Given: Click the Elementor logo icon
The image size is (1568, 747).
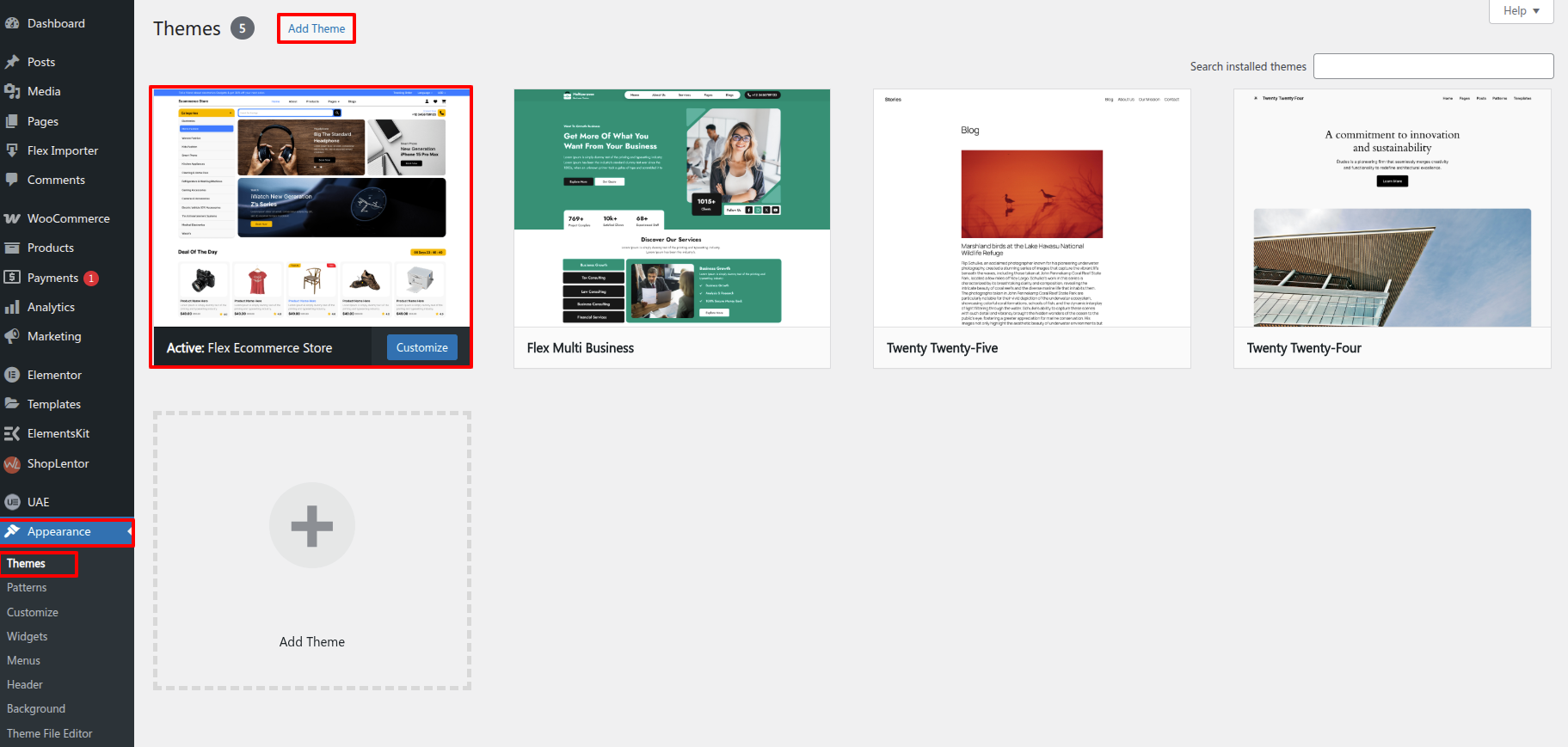Looking at the screenshot, I should pyautogui.click(x=12, y=375).
